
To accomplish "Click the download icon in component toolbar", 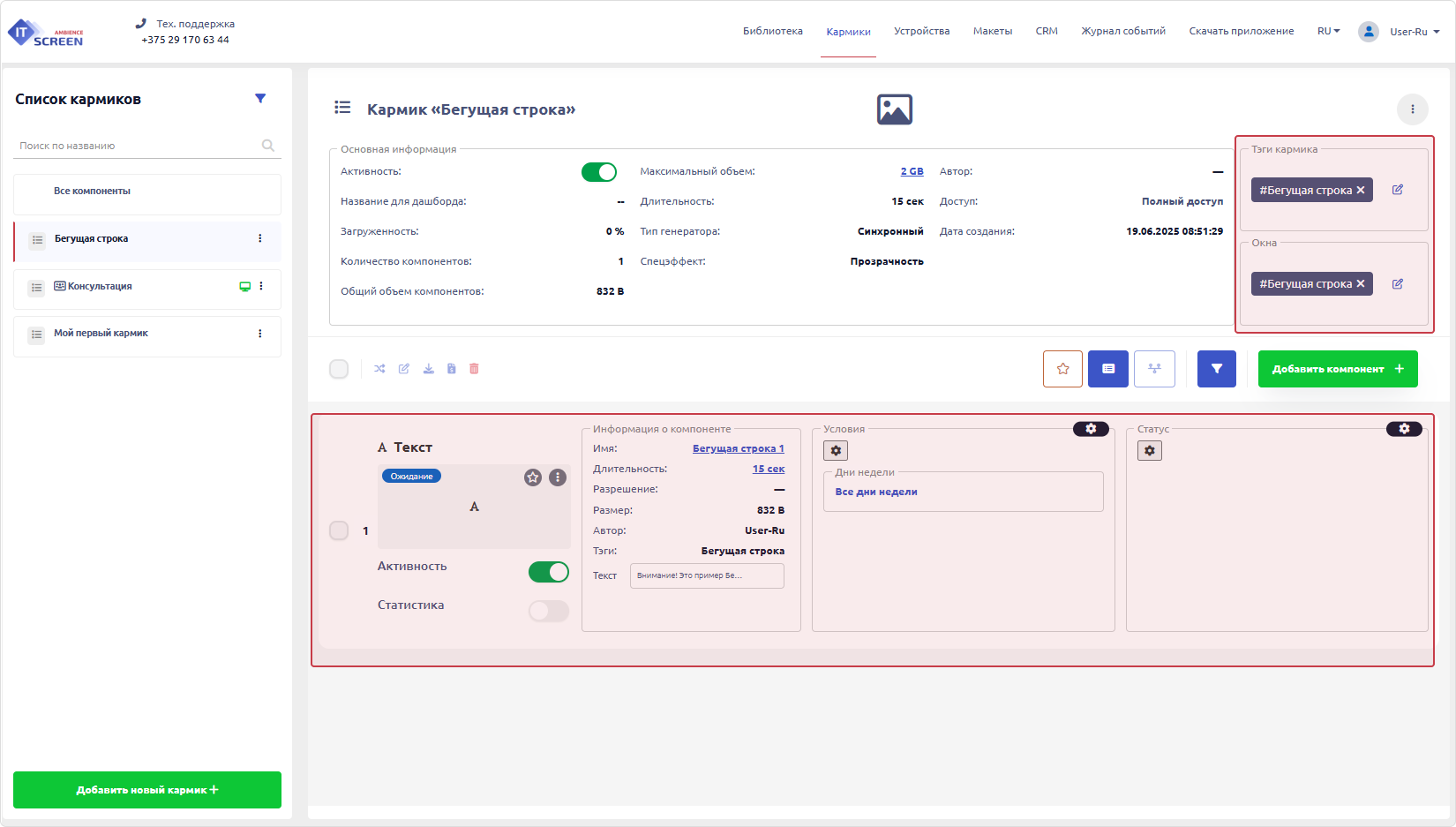I will pos(428,369).
